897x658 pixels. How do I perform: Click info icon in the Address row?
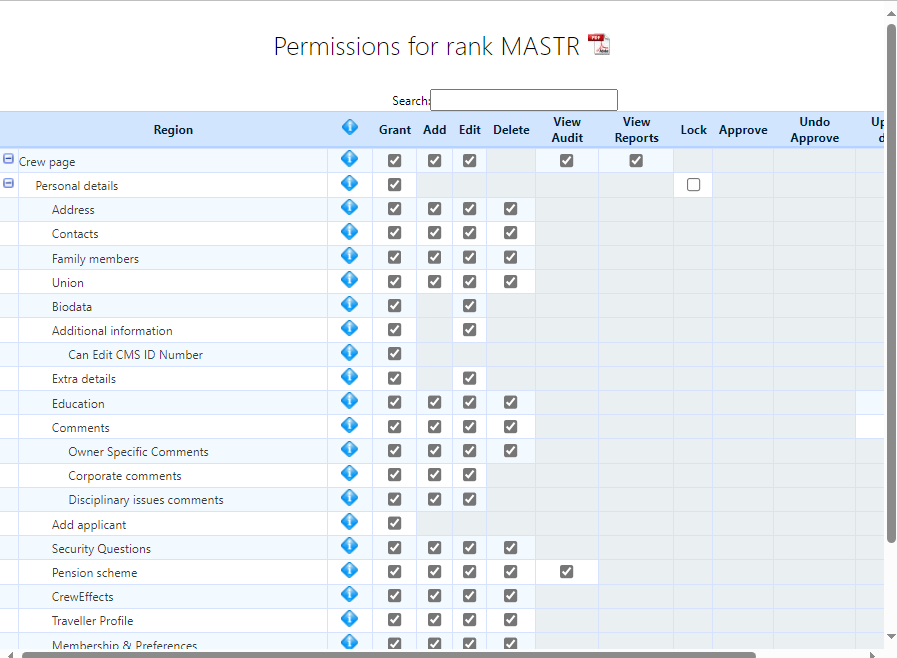(x=349, y=208)
